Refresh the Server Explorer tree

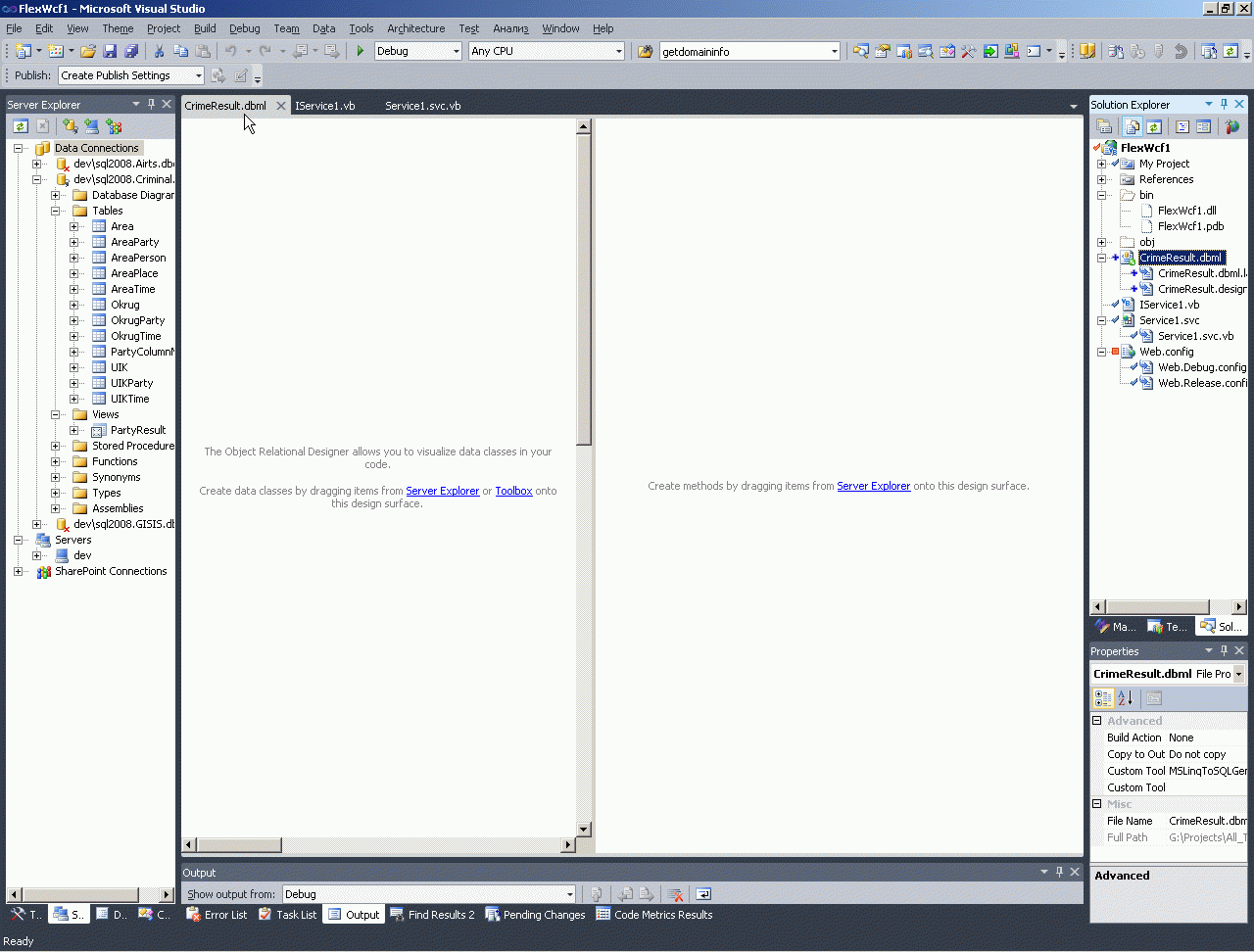pos(21,126)
